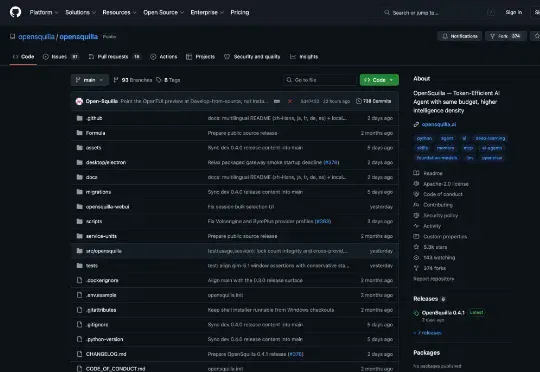This screenshot has height=372, width=540.
Task: Click the Go to file search field
Action: (320, 80)
